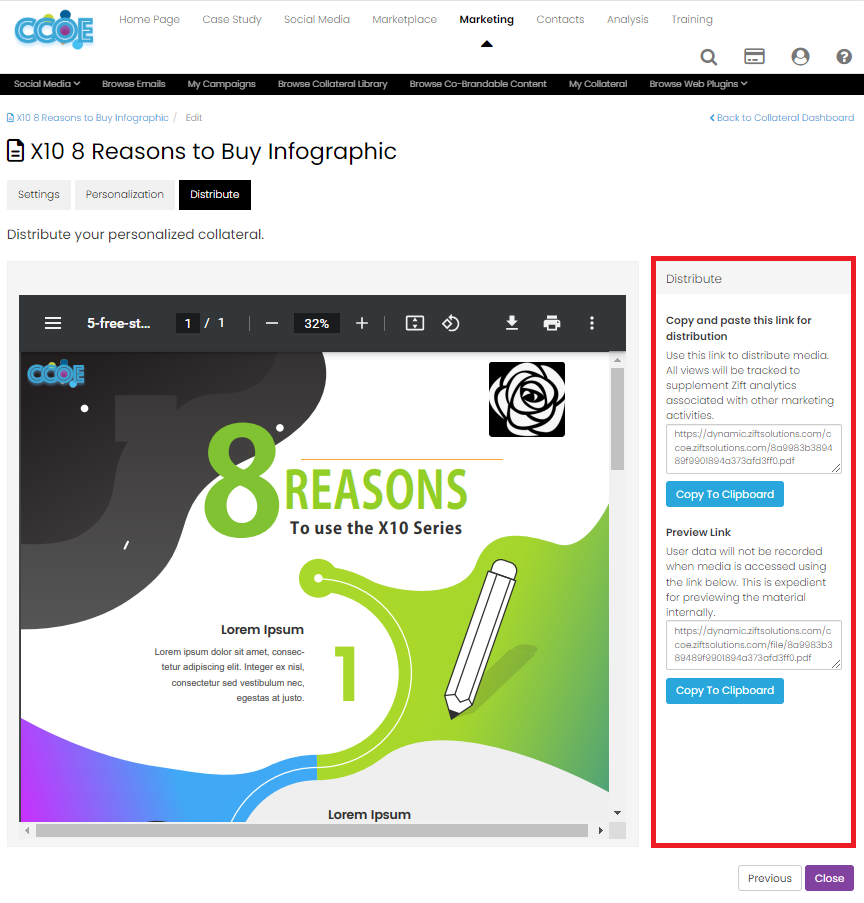Click the black rose logo in the infographic
Screen dimensions: 864x903
(526, 399)
